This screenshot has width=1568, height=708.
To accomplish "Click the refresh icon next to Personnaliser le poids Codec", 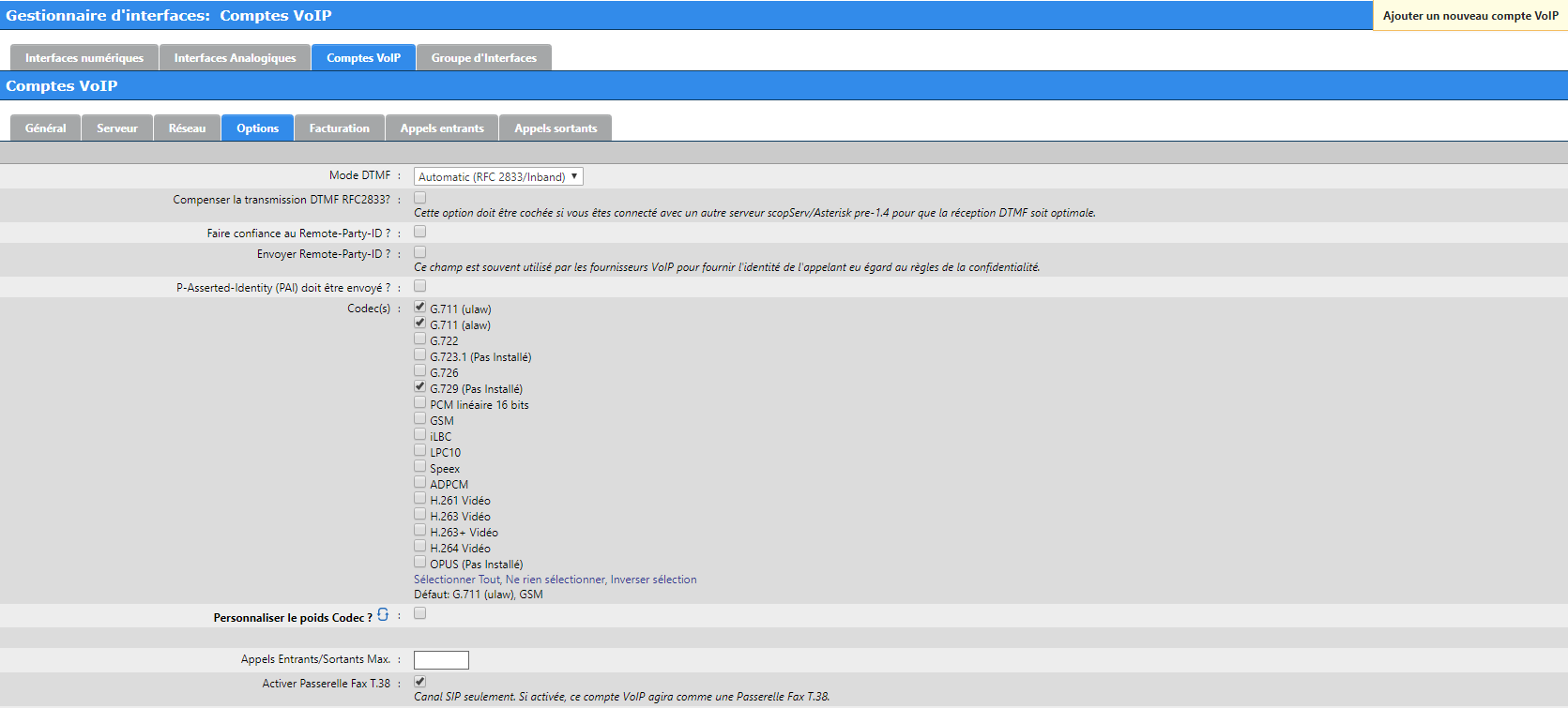I will [x=383, y=614].
